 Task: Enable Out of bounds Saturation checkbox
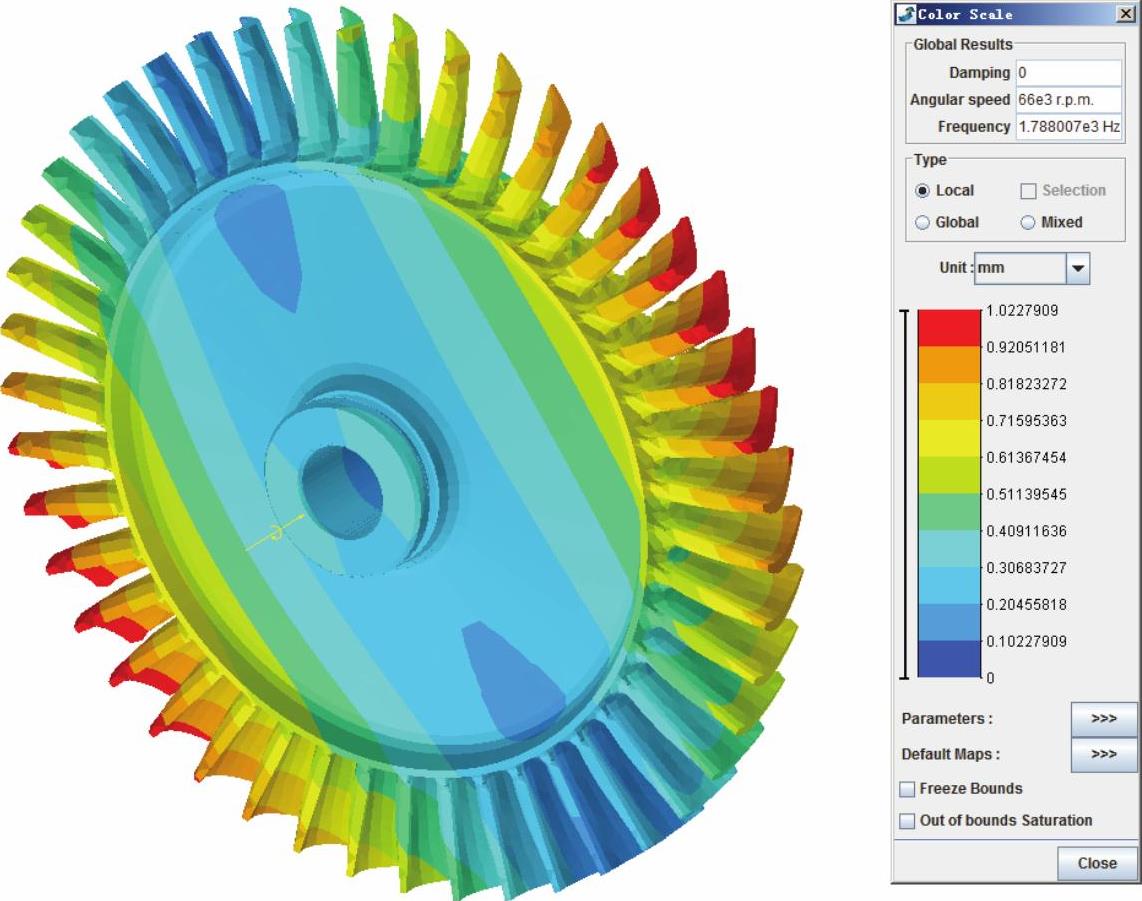907,821
